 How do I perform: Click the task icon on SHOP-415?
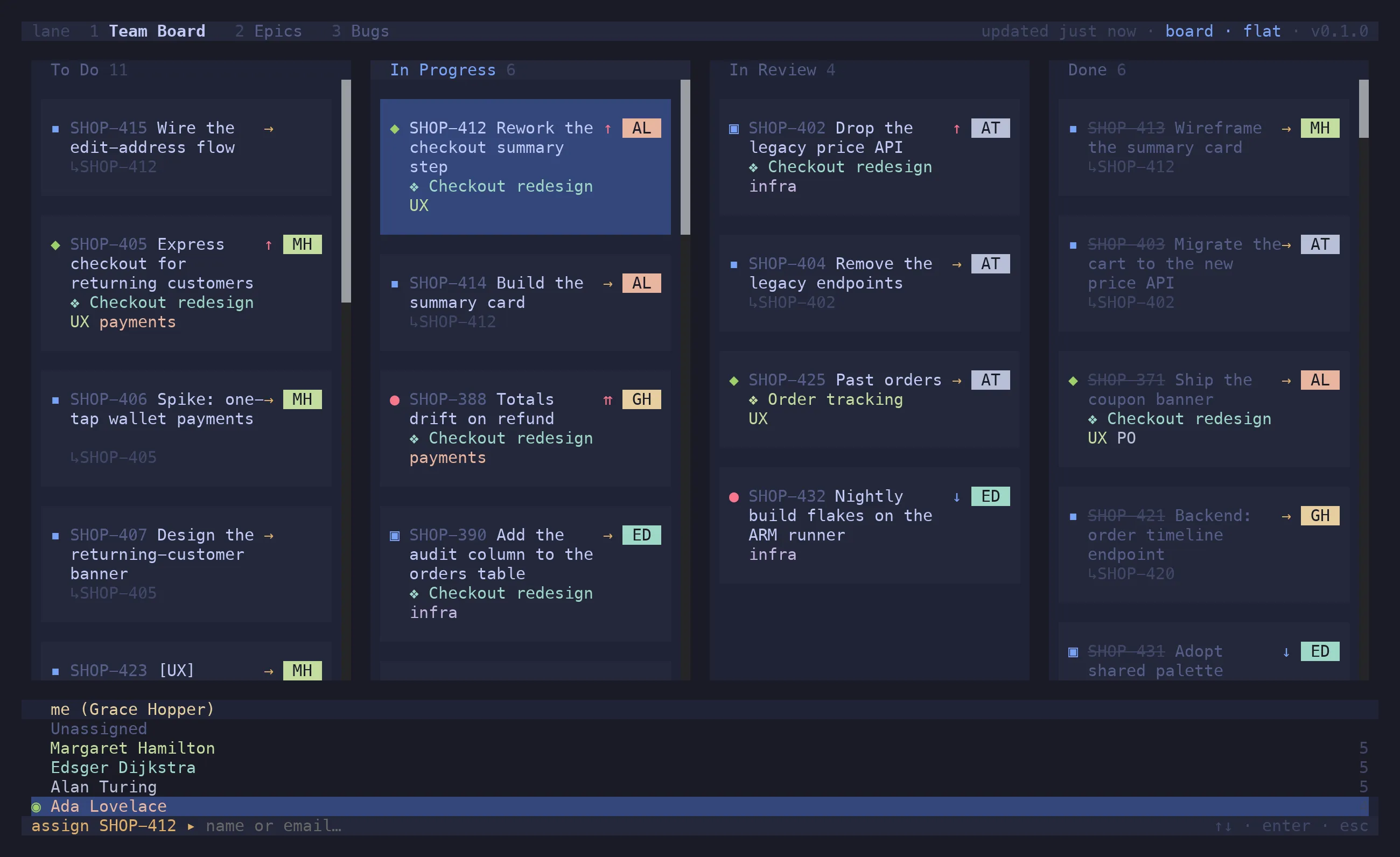point(55,129)
